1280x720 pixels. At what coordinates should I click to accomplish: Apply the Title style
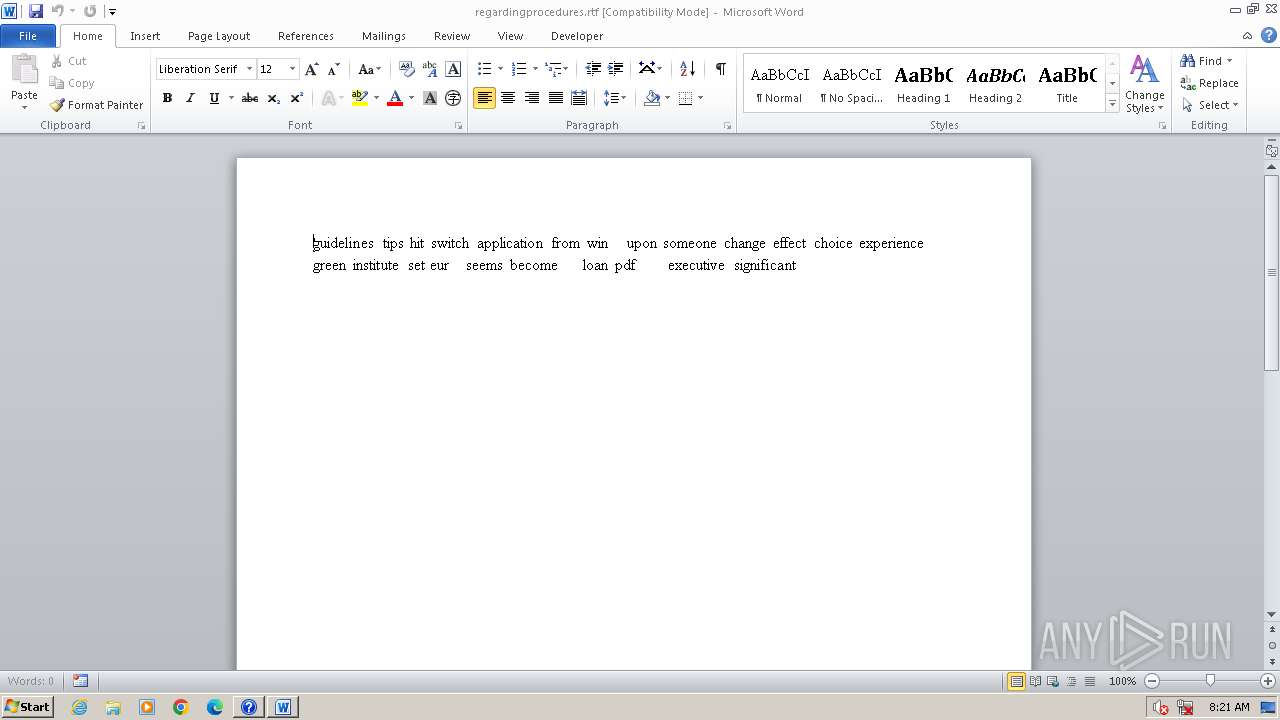[x=1067, y=84]
